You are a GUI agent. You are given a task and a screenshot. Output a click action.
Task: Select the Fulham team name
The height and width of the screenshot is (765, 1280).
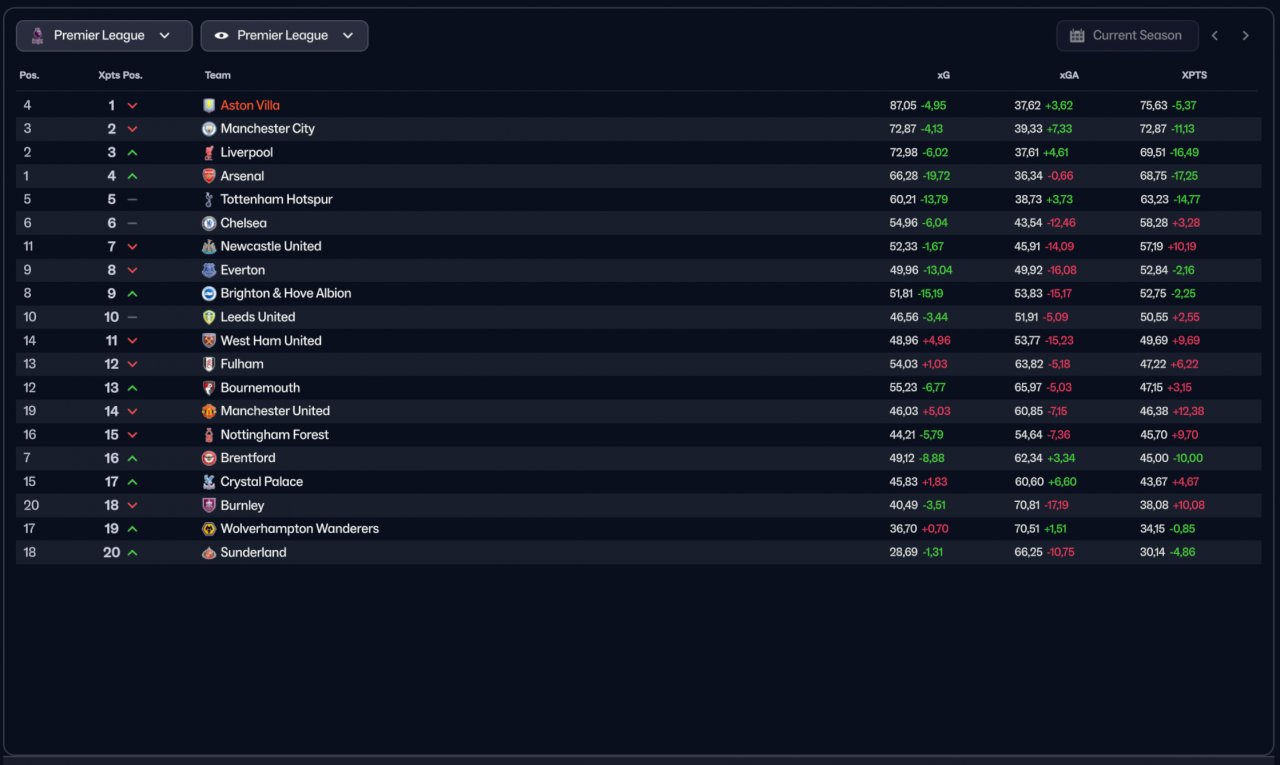point(242,364)
